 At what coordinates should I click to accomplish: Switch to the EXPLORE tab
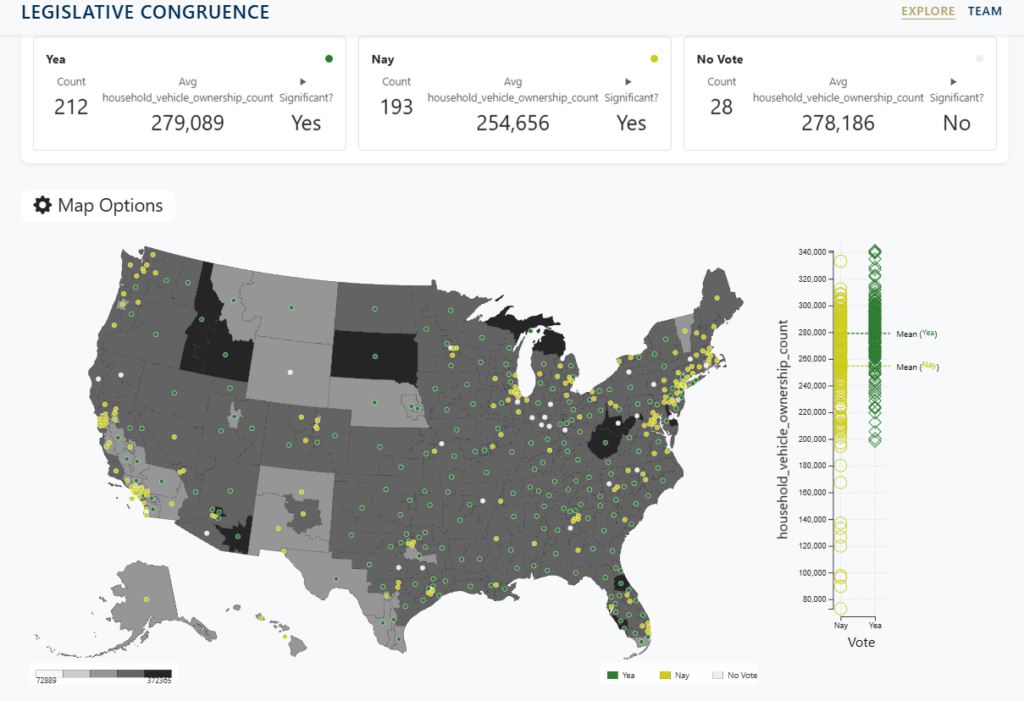[x=927, y=12]
